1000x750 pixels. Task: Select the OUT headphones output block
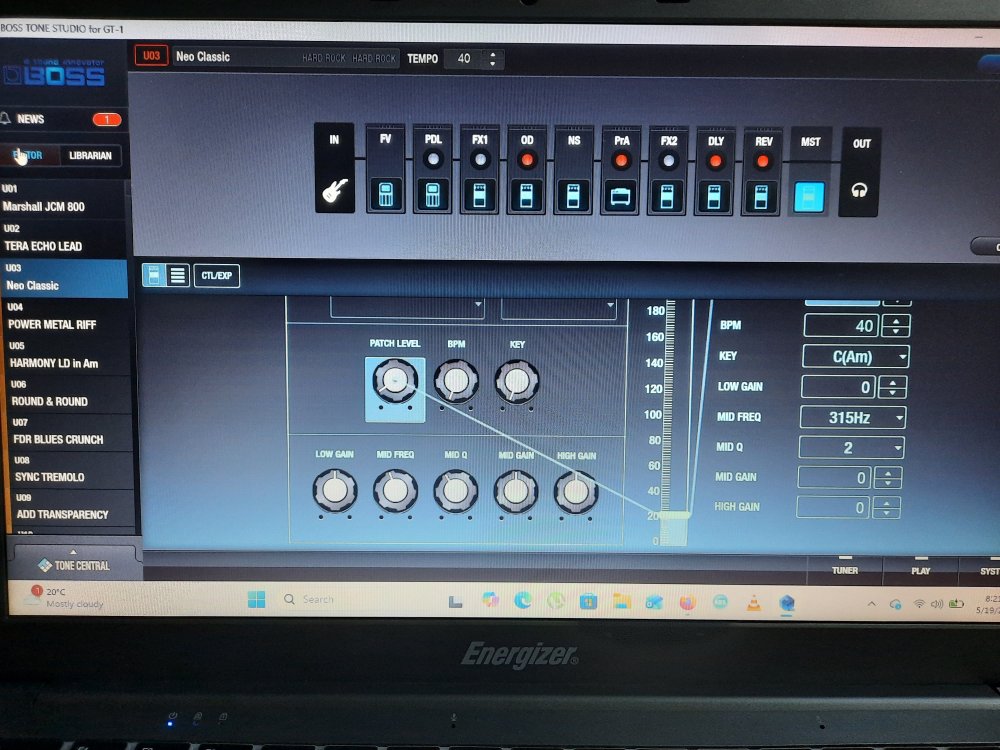tap(859, 172)
